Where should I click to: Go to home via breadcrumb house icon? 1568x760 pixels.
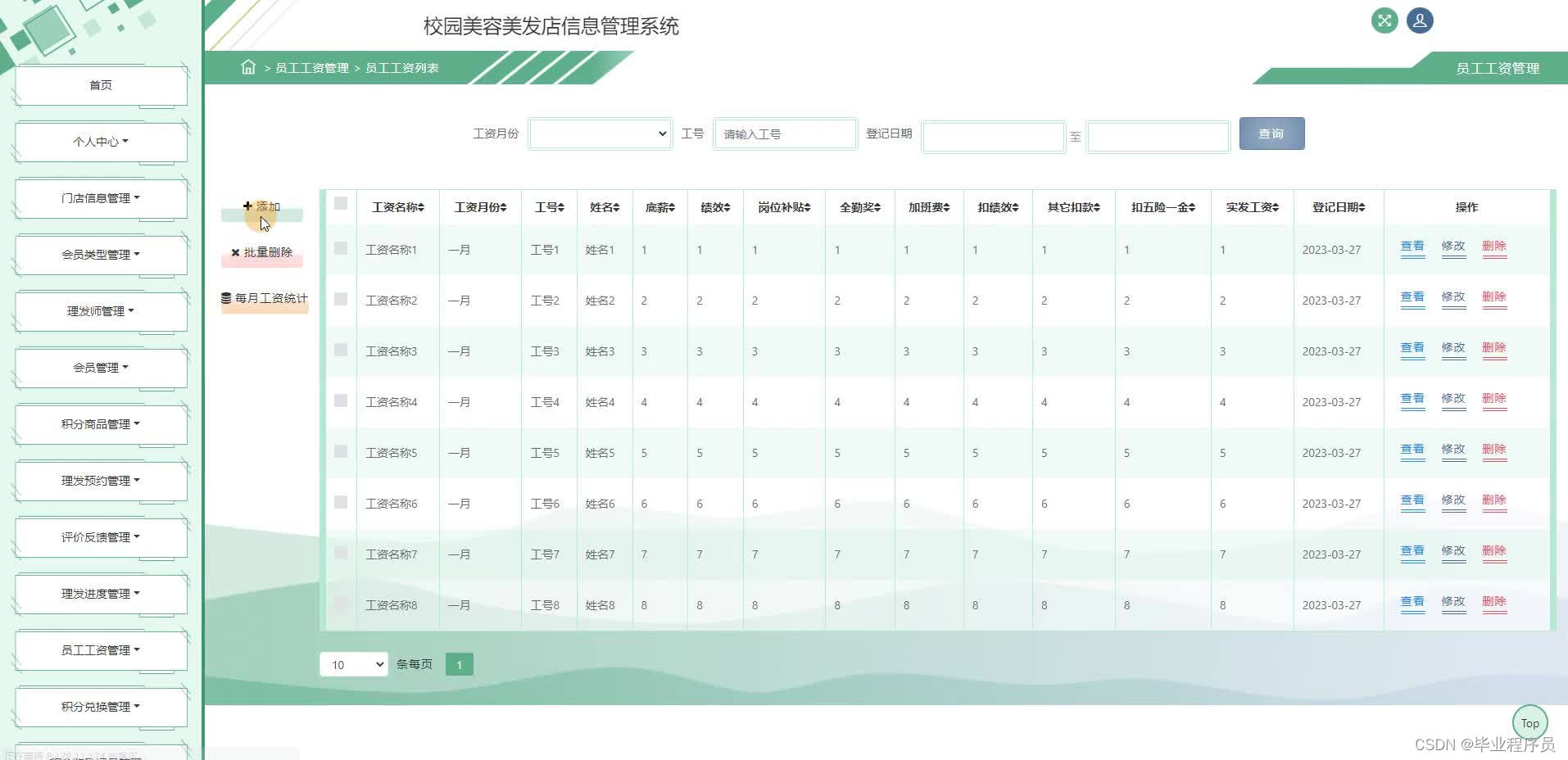click(248, 67)
